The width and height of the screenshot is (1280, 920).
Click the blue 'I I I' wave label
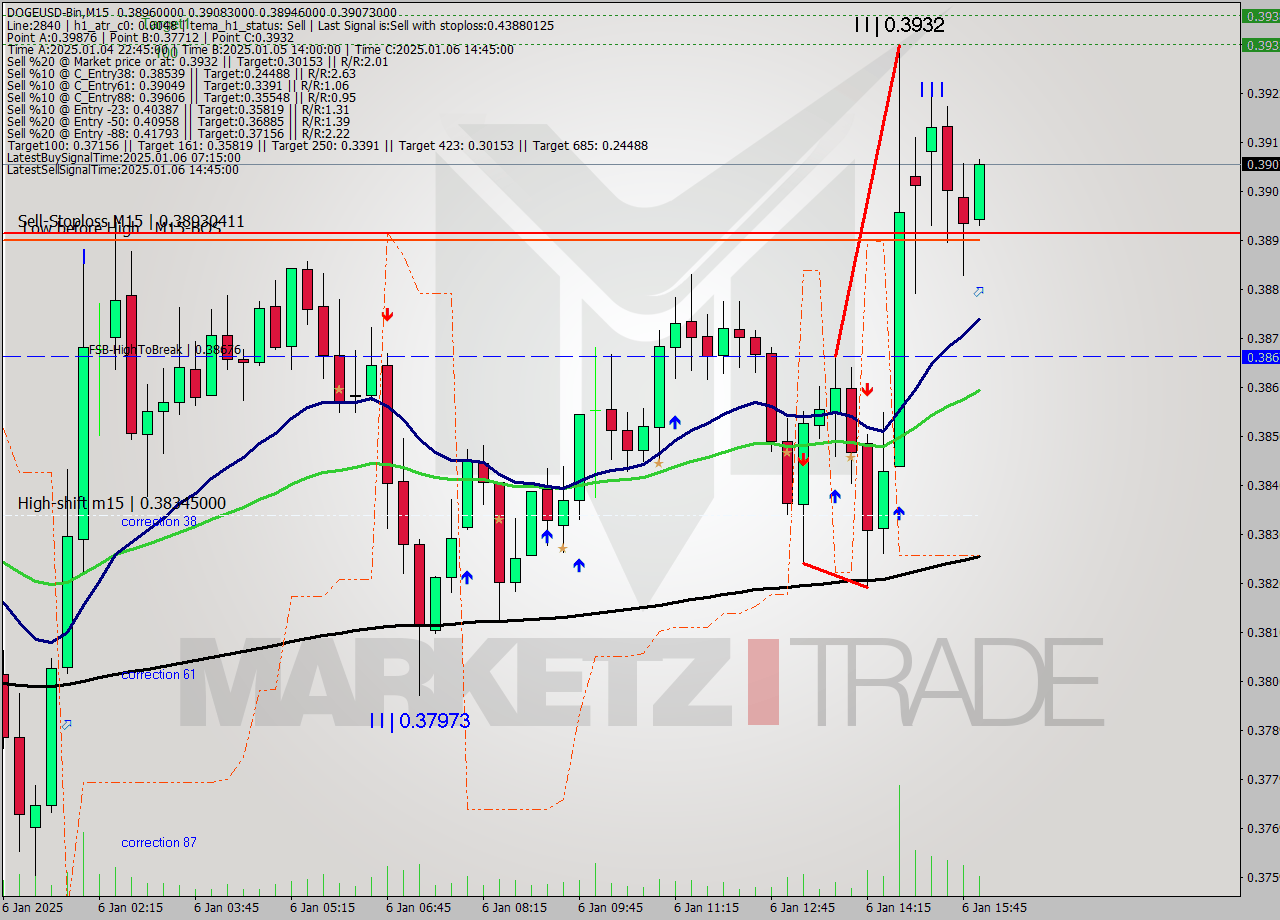click(931, 90)
